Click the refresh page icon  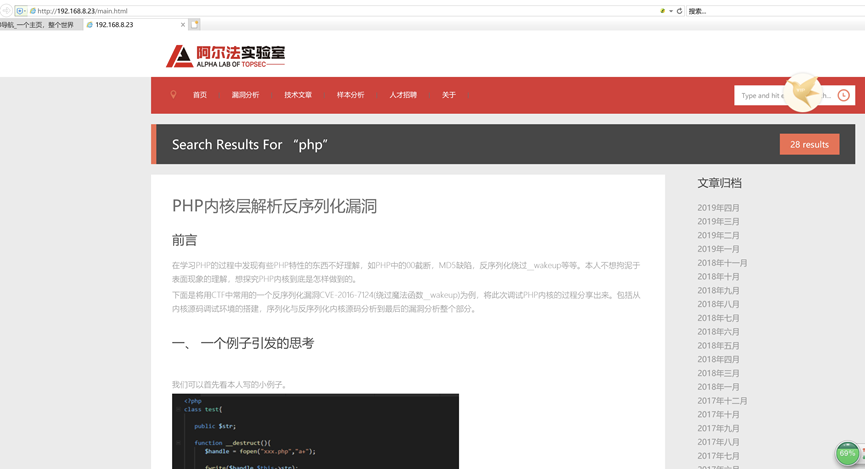[679, 11]
